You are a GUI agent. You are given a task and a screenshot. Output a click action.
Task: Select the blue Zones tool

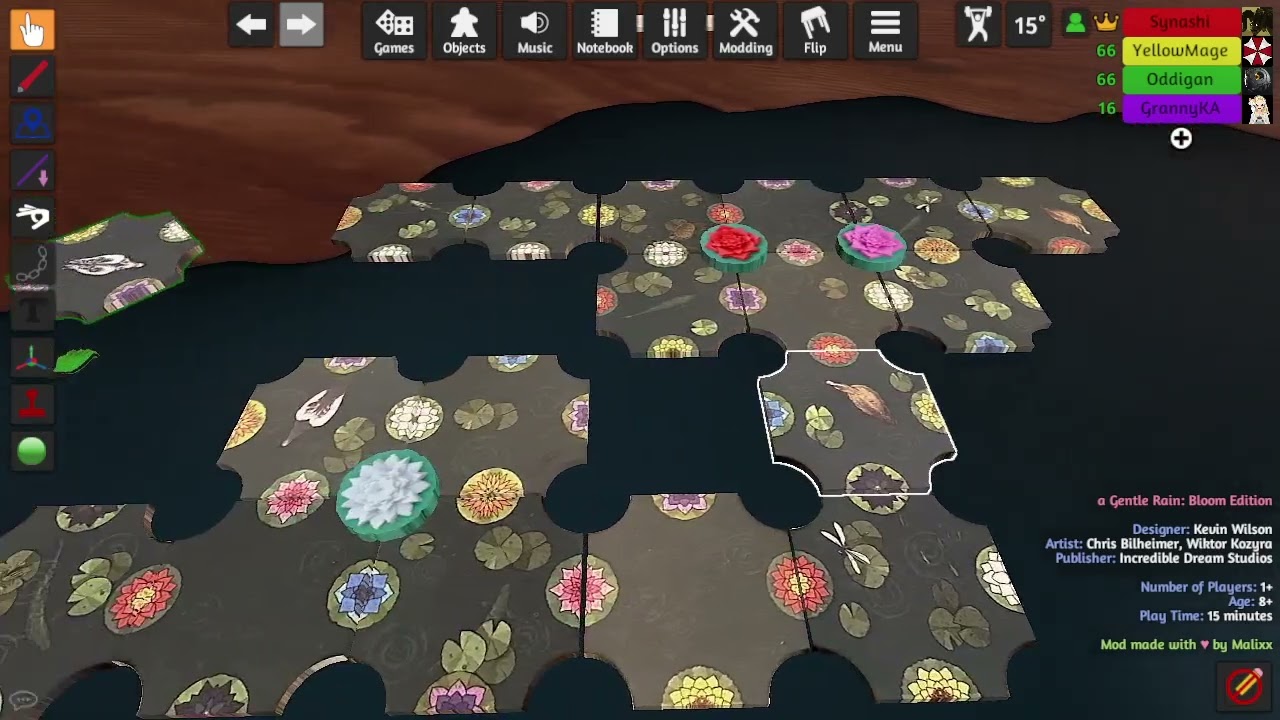pyautogui.click(x=32, y=124)
